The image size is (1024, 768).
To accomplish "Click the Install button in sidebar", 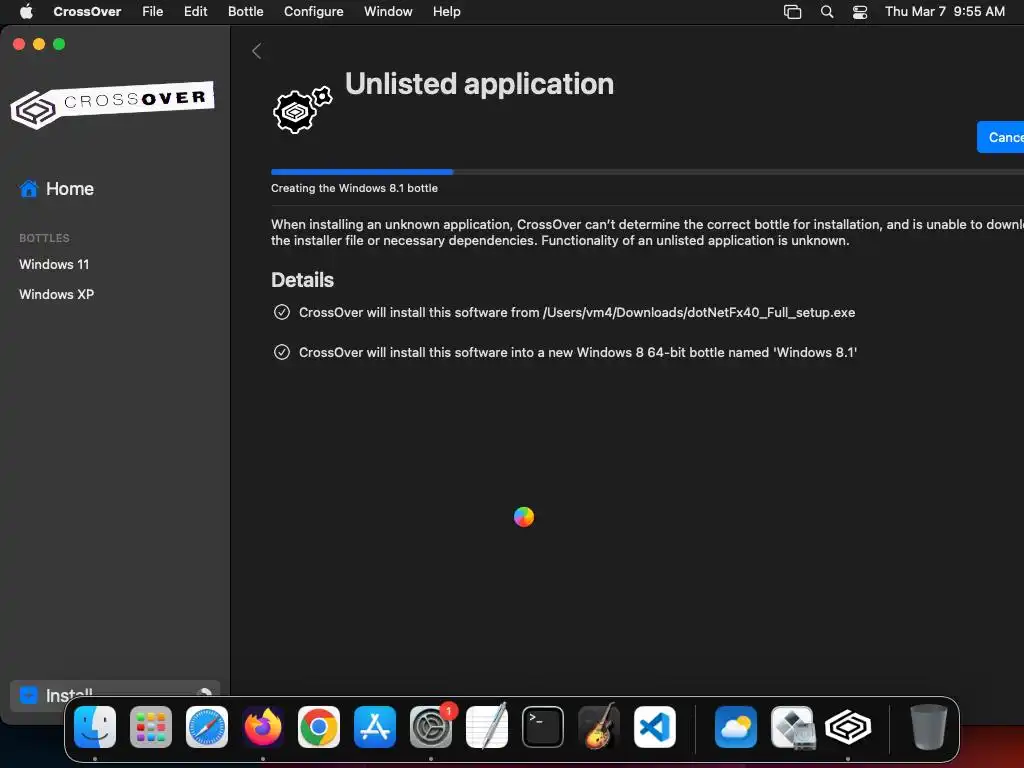I will (x=115, y=695).
